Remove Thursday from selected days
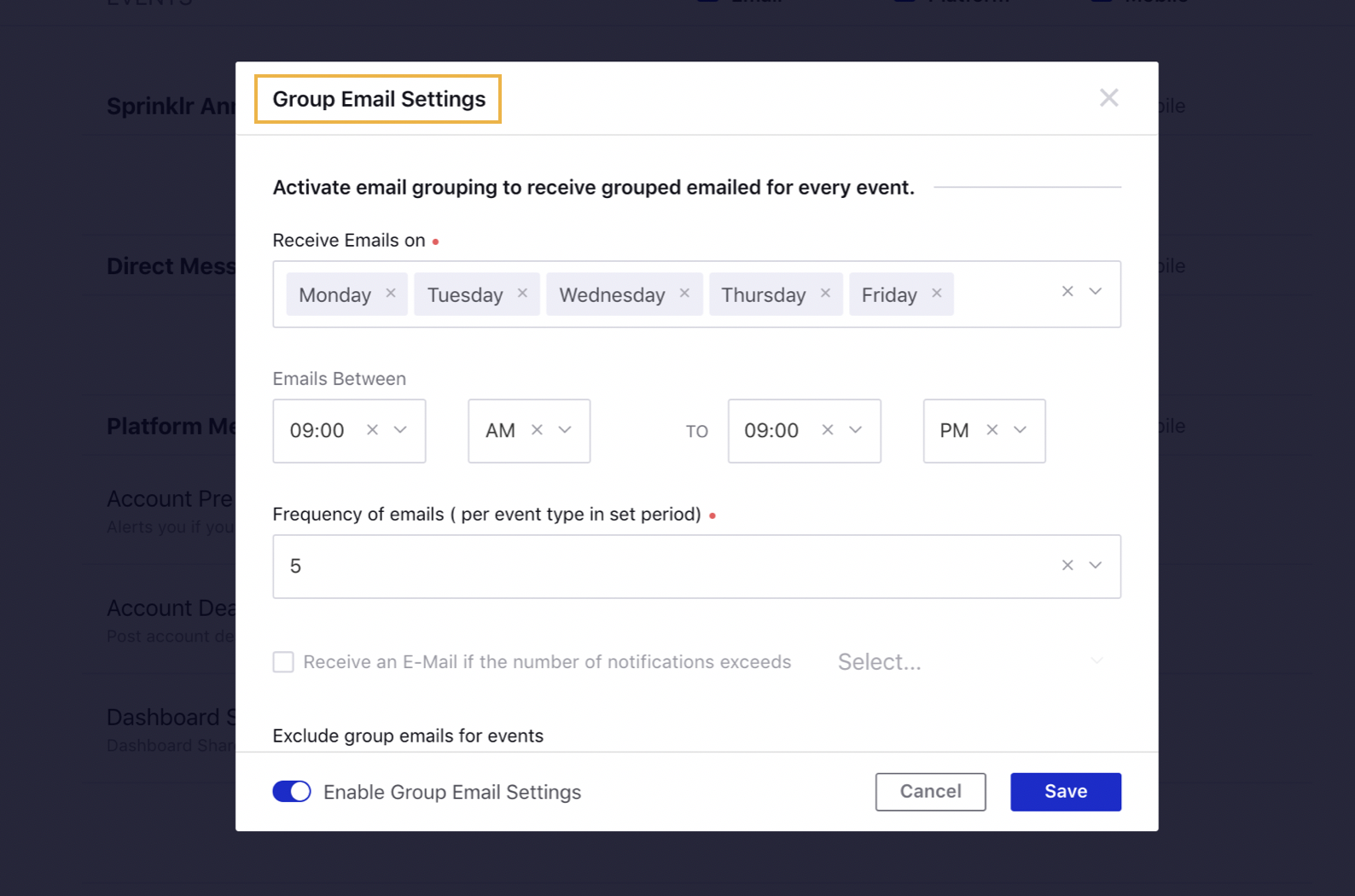Image resolution: width=1355 pixels, height=896 pixels. point(825,293)
